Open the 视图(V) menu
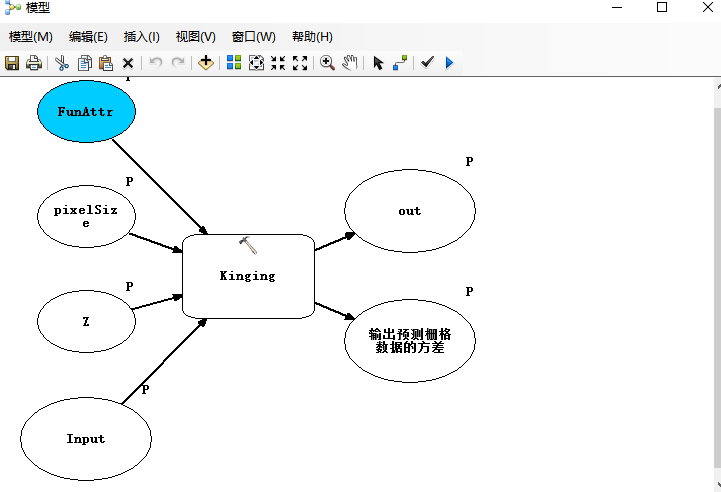The image size is (721, 492). [x=196, y=37]
